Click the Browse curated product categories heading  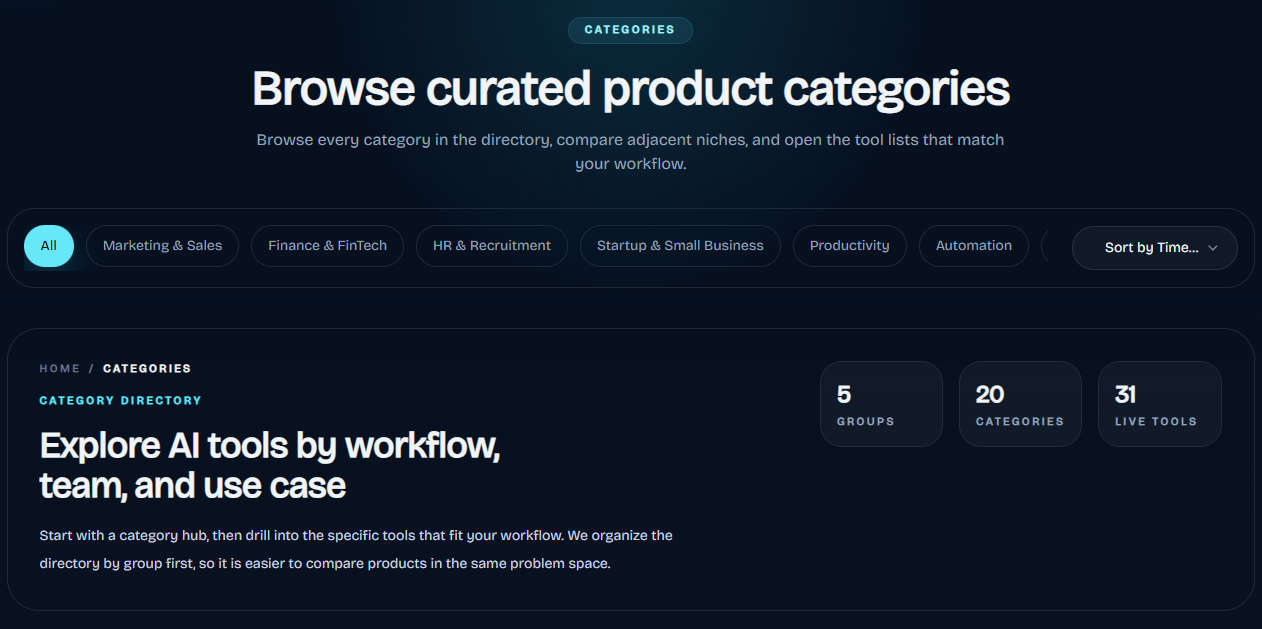click(630, 89)
